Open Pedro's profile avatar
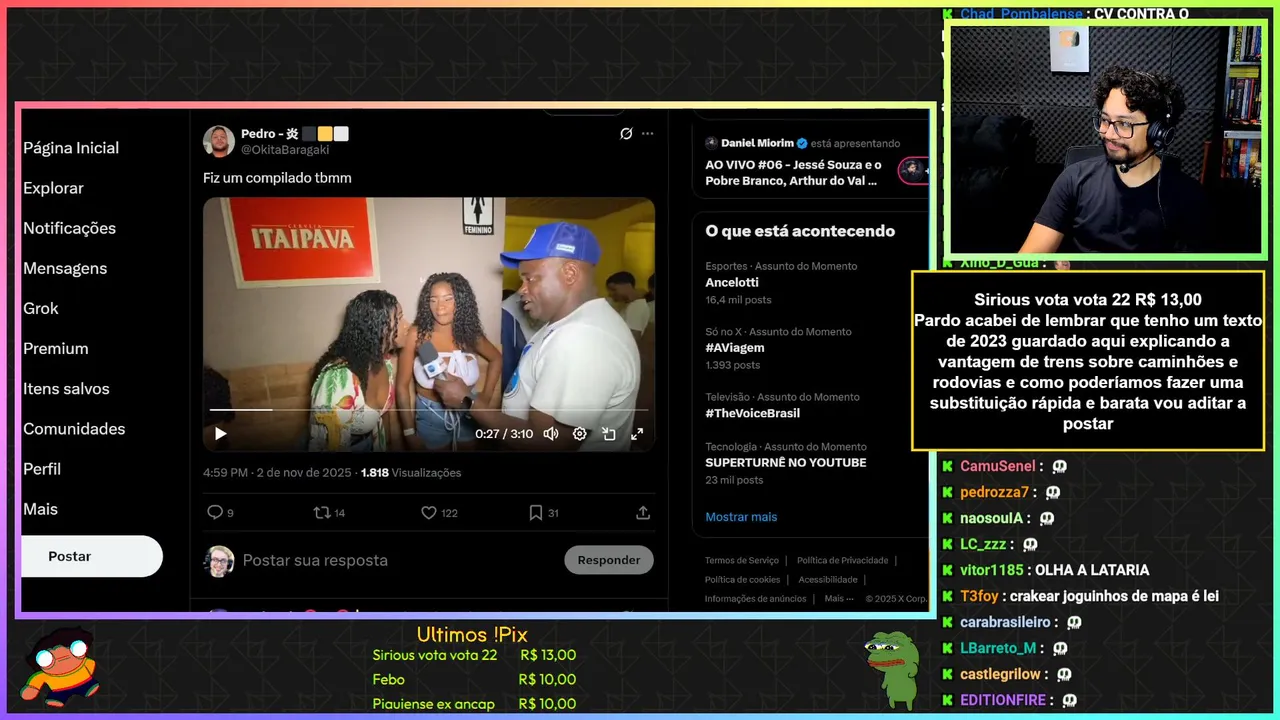The width and height of the screenshot is (1280, 720). pos(219,141)
